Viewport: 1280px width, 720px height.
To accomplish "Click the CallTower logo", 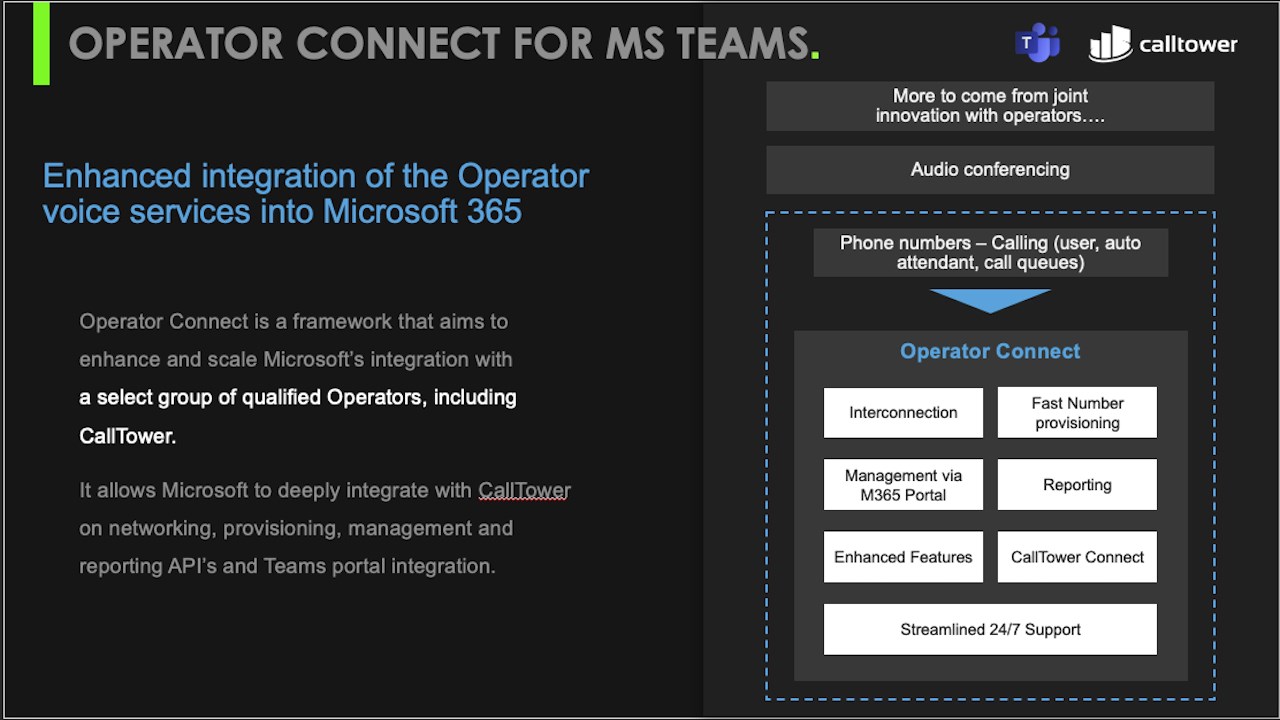I will 1163,44.
